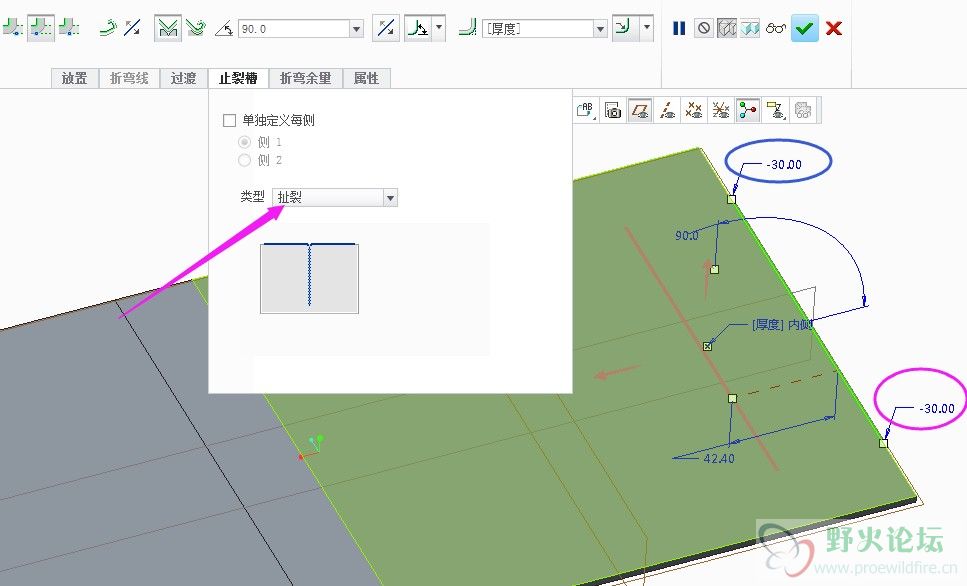Viewport: 967px width, 586px height.
Task: Click the 42.40 dimension value
Action: tap(719, 458)
